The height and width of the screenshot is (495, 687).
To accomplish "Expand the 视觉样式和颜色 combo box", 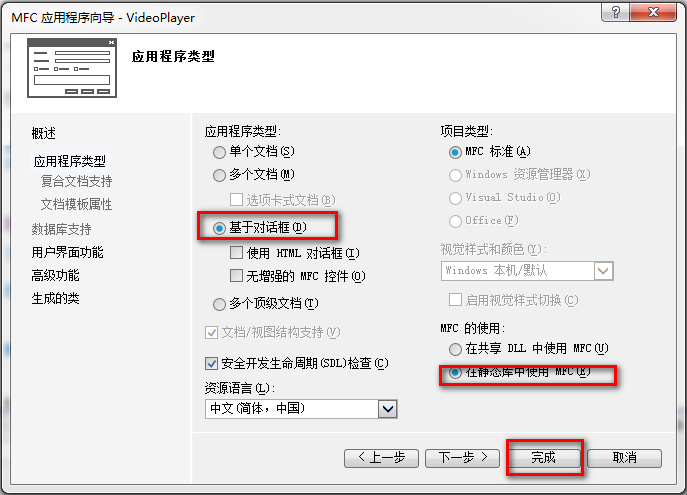I will (604, 271).
